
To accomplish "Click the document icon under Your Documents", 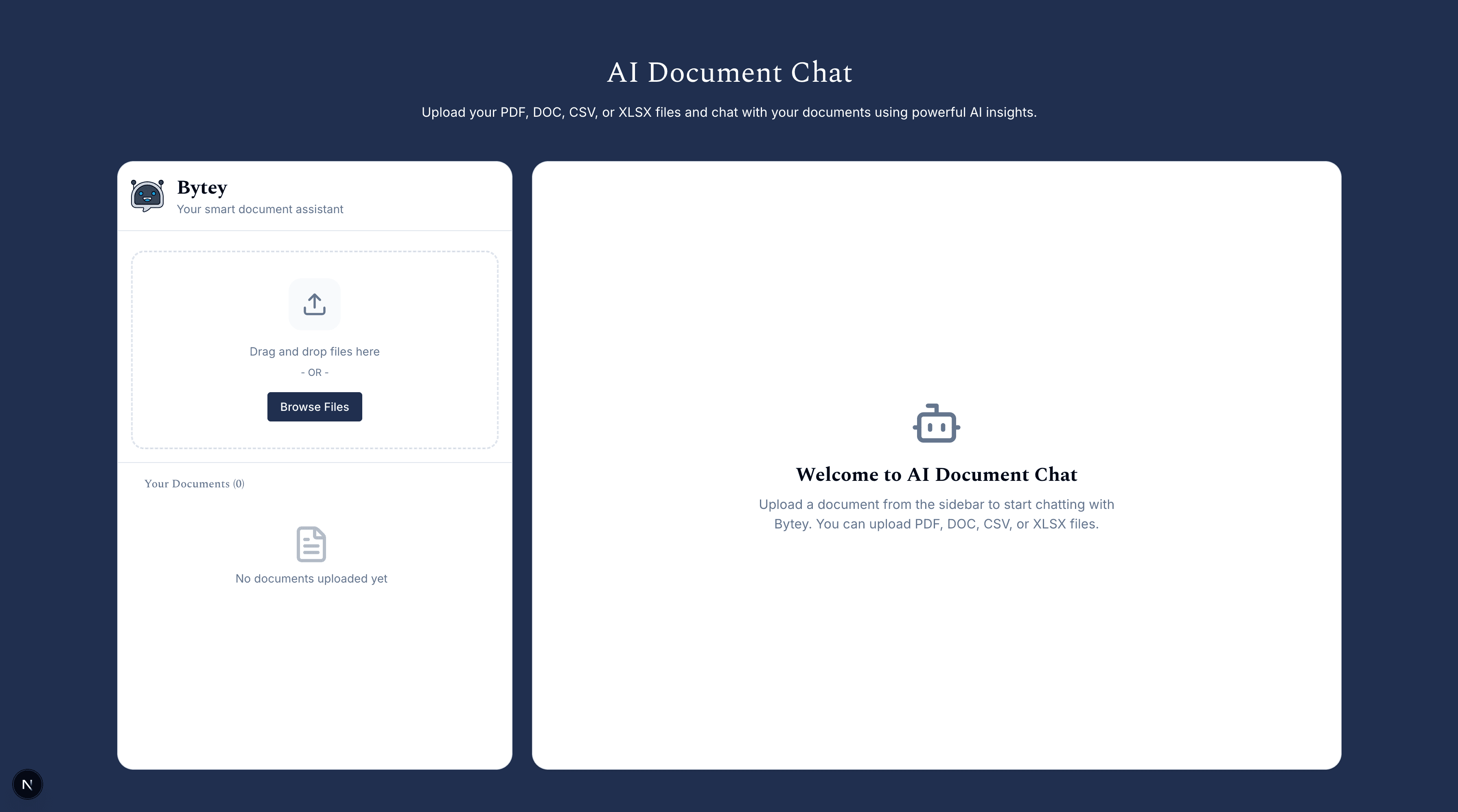I will [311, 544].
